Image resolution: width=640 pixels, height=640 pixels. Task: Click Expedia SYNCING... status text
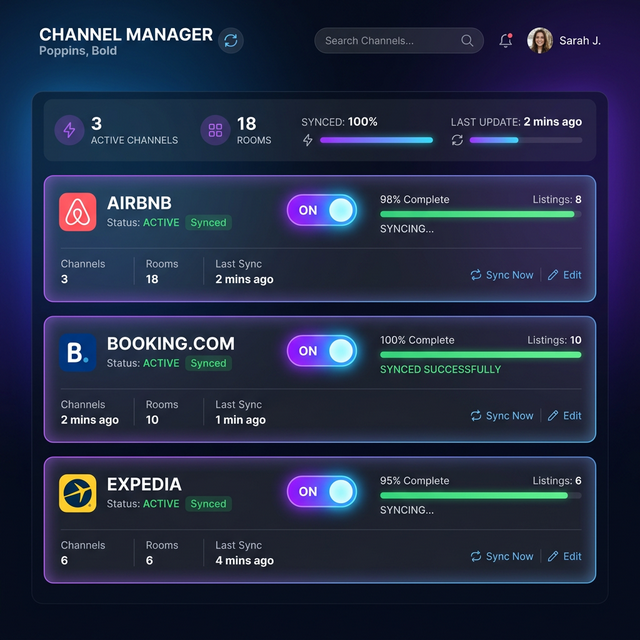click(407, 510)
